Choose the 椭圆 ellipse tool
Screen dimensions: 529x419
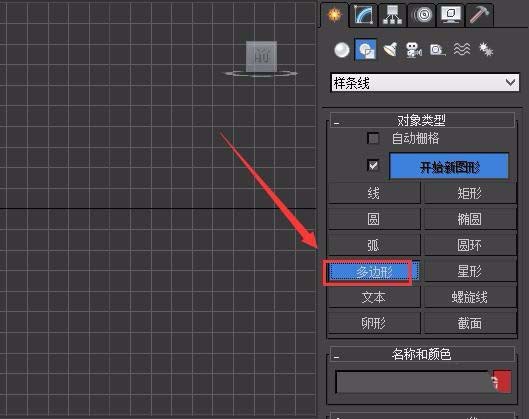tap(470, 219)
